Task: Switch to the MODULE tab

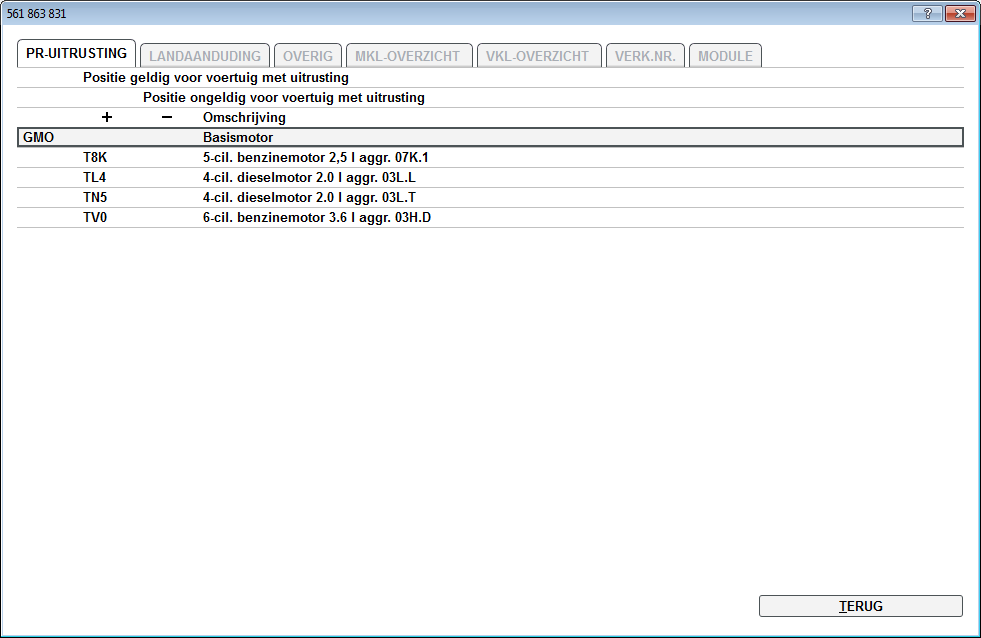Action: pyautogui.click(x=725, y=56)
